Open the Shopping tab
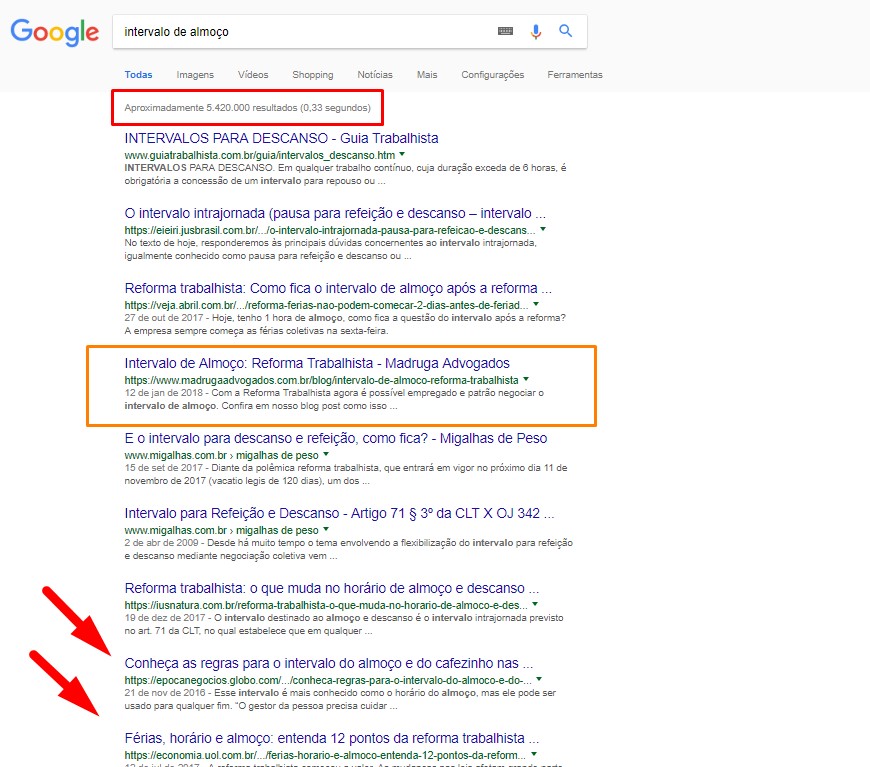 click(313, 74)
